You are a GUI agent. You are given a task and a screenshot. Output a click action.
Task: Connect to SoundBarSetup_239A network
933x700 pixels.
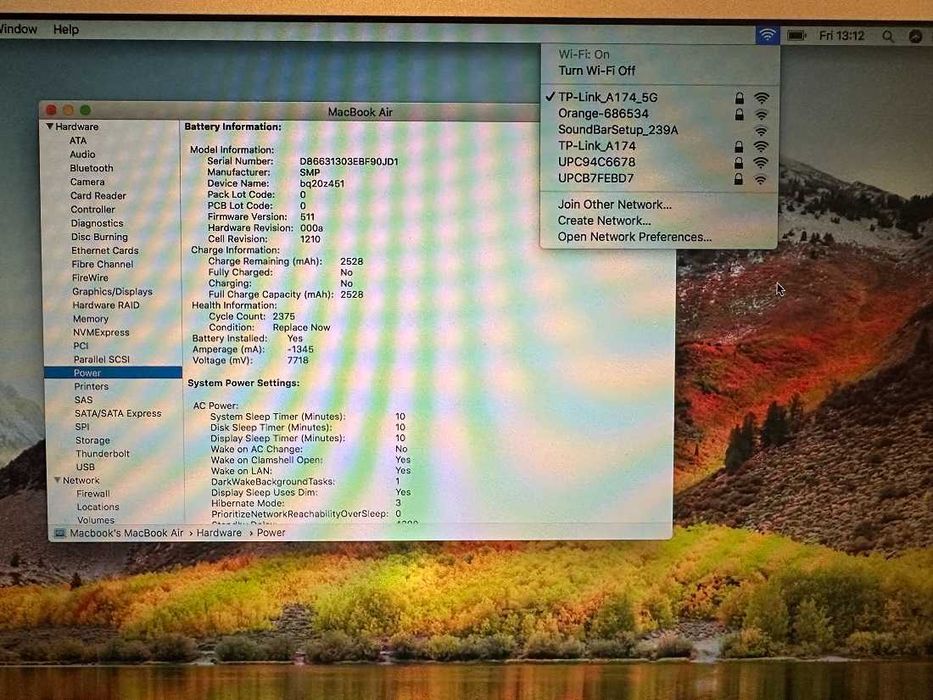618,130
